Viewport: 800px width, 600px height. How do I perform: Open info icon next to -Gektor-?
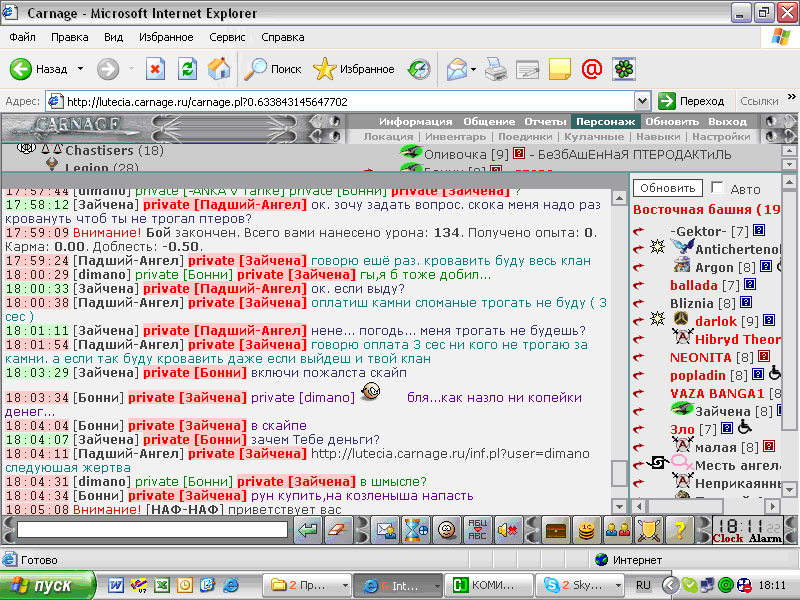[x=759, y=231]
